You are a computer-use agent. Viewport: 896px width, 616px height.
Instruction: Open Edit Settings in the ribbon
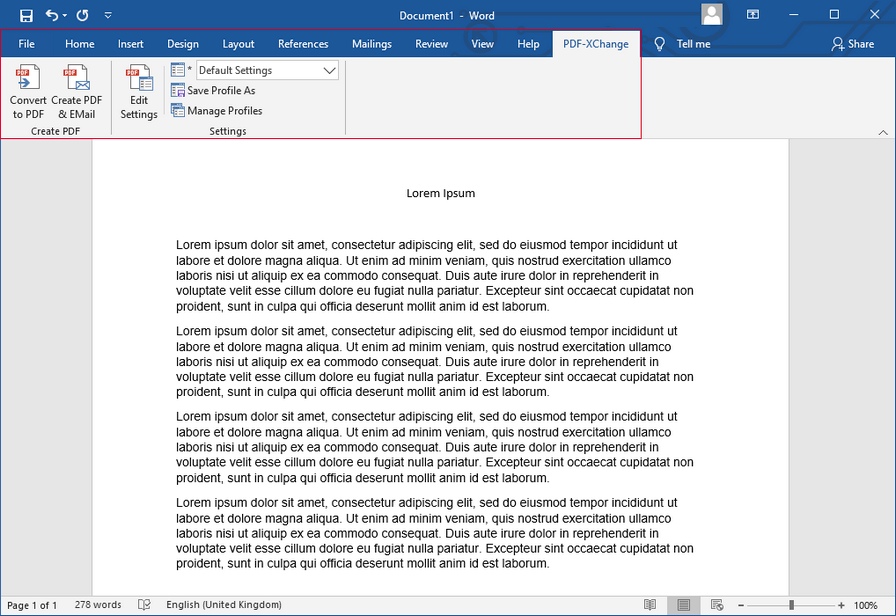click(139, 80)
